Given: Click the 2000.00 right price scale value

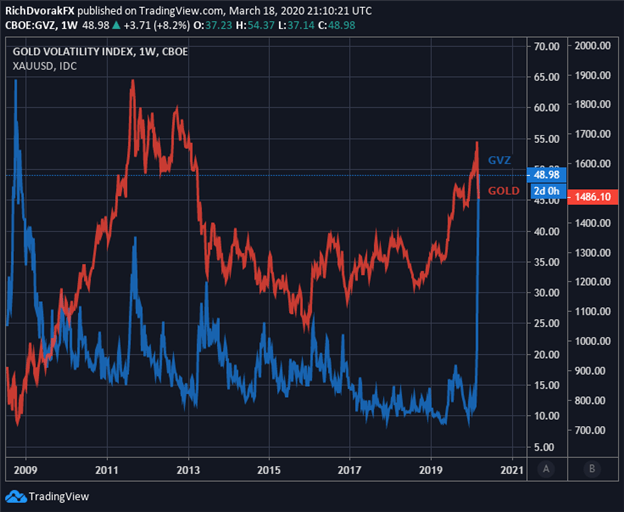Looking at the screenshot, I should click(x=593, y=46).
